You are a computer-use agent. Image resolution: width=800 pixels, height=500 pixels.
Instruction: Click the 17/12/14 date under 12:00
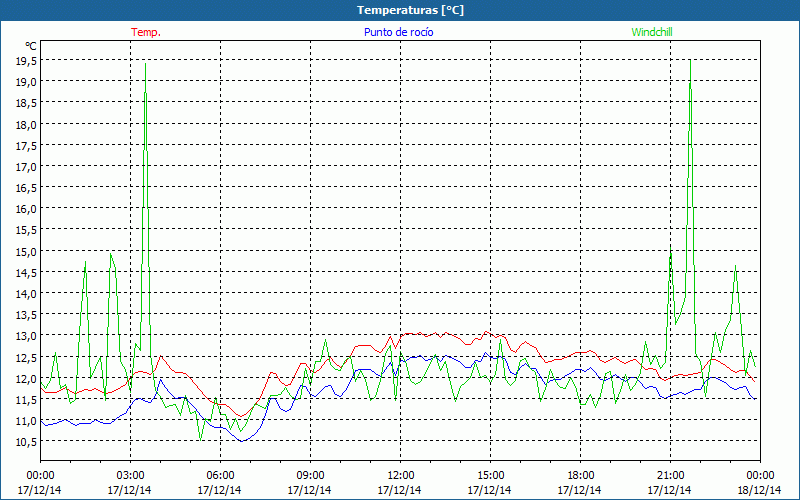tap(399, 490)
